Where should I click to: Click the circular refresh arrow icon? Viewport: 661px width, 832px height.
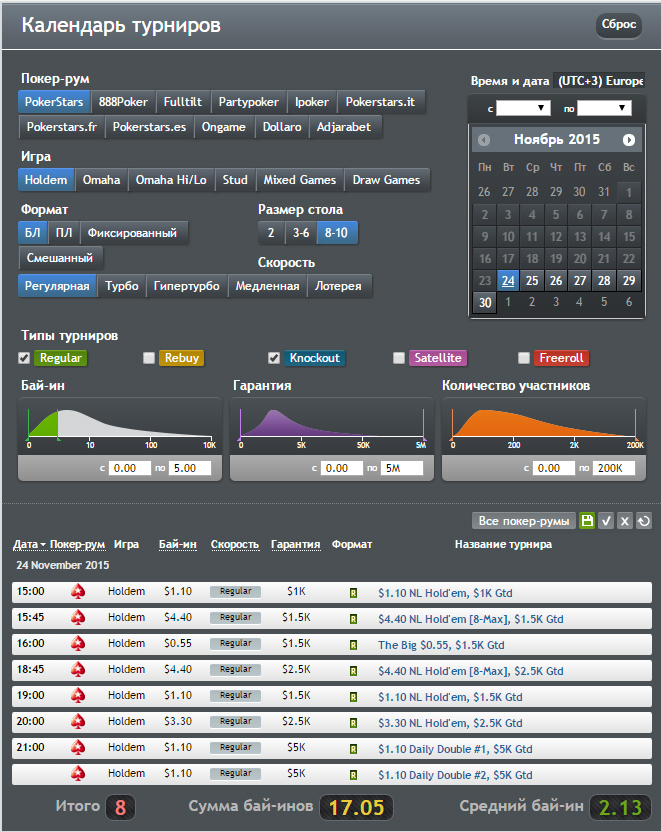point(644,521)
